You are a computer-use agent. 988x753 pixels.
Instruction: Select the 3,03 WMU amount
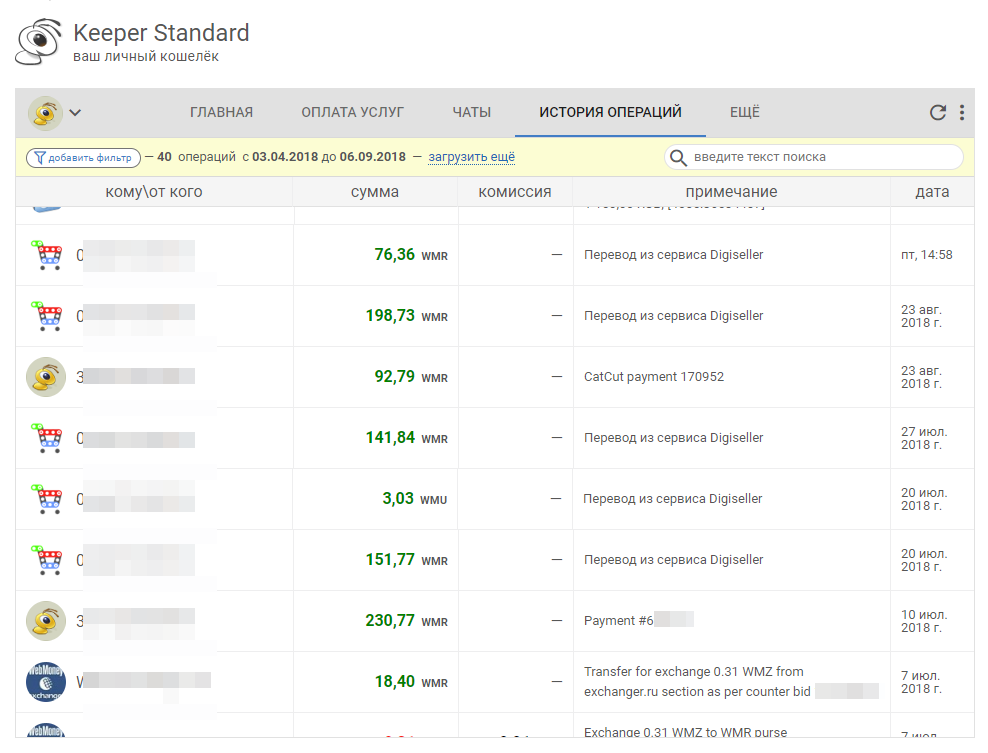point(415,499)
